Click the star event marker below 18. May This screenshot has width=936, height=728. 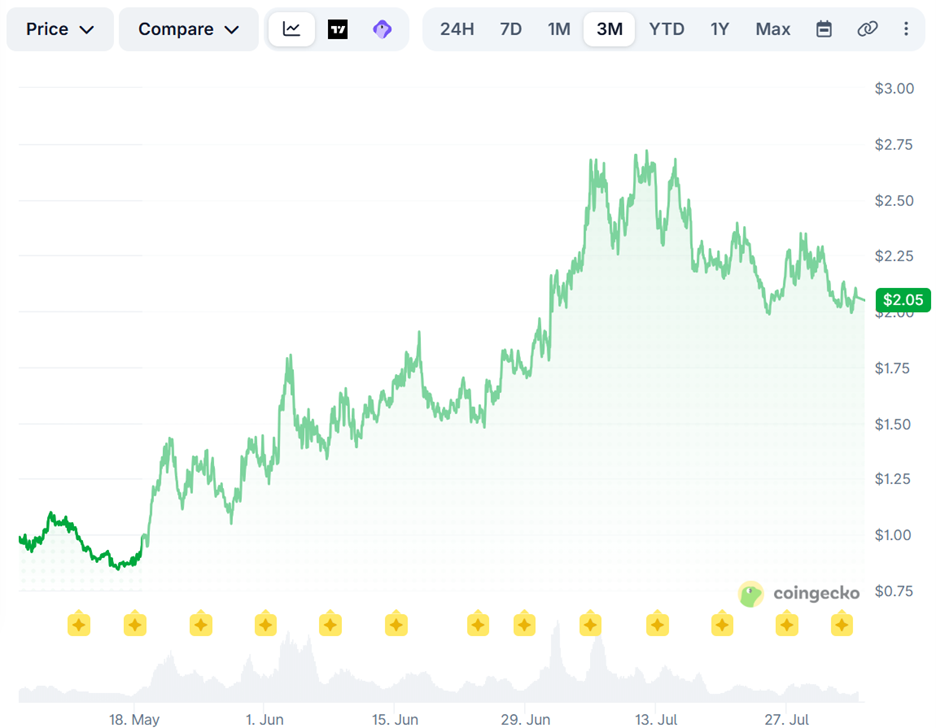(x=135, y=624)
